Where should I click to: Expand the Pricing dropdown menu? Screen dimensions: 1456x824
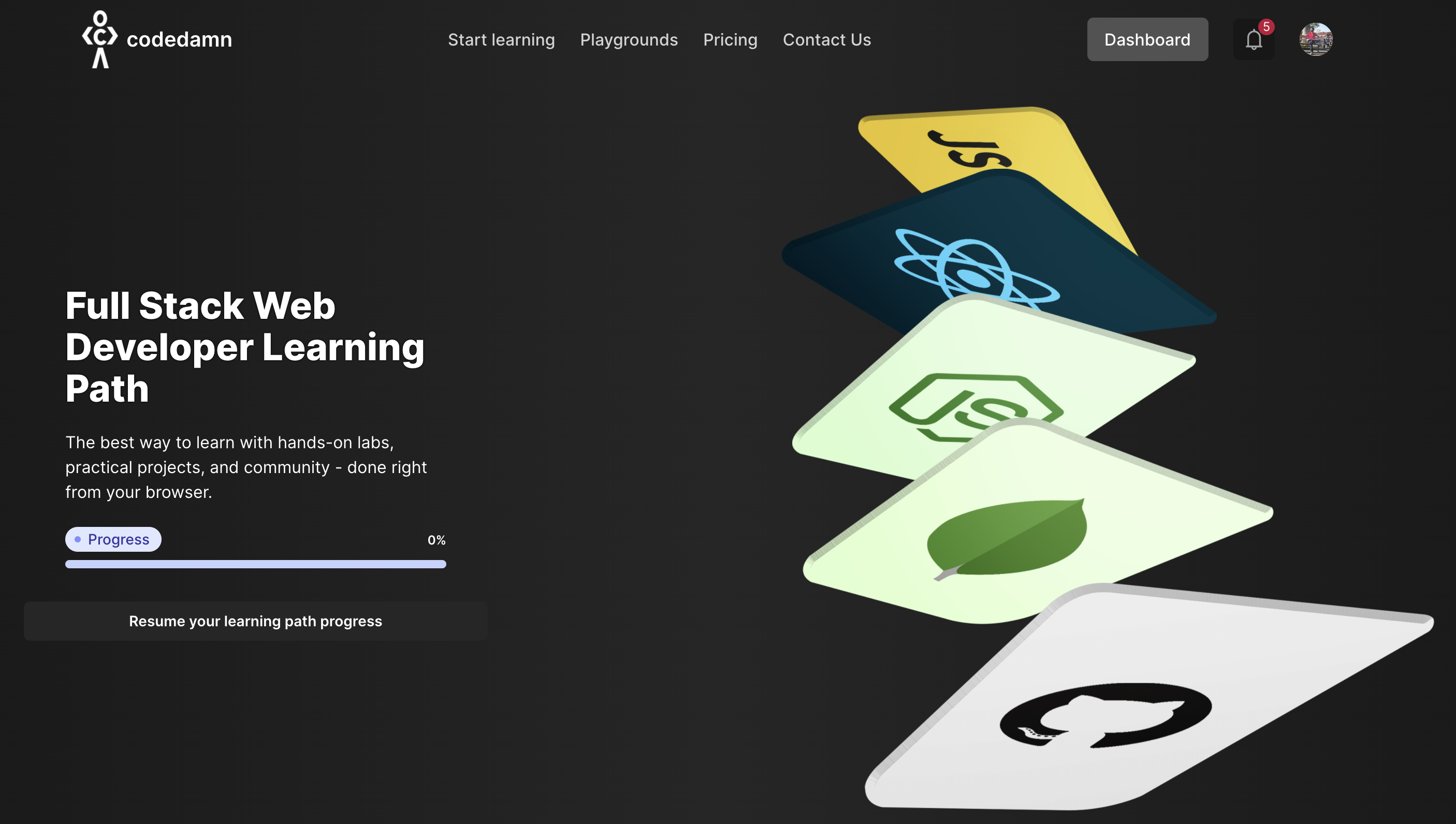(x=730, y=39)
